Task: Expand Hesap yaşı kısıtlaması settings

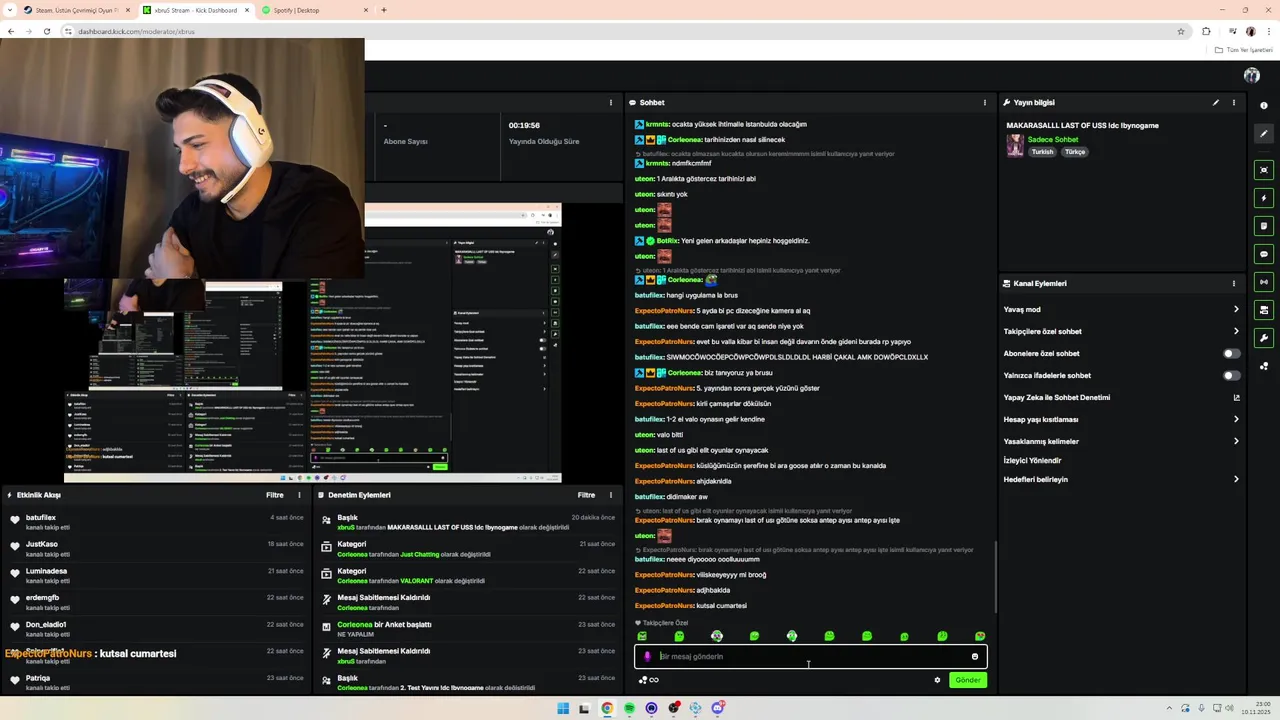Action: (1236, 419)
